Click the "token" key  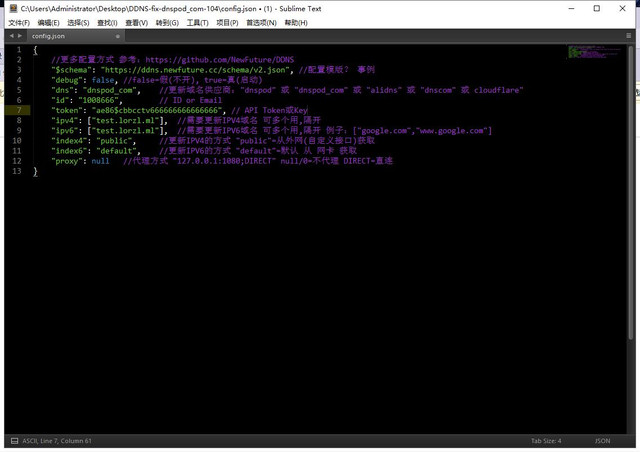point(67,110)
